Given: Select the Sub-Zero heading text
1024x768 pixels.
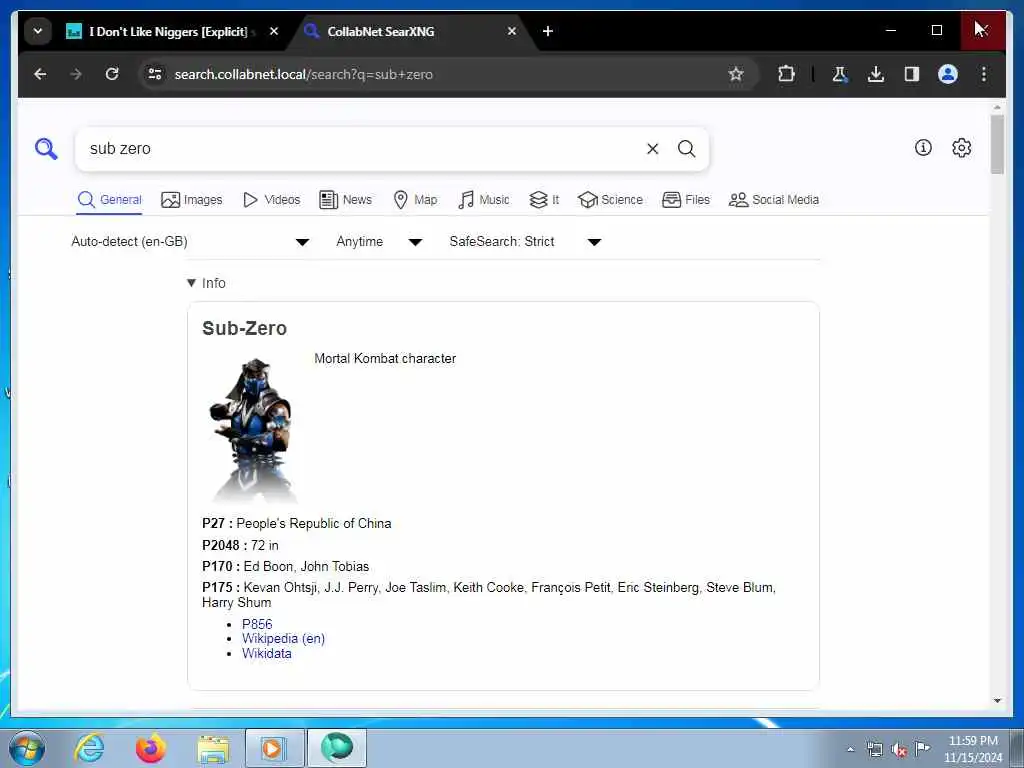Looking at the screenshot, I should point(244,328).
